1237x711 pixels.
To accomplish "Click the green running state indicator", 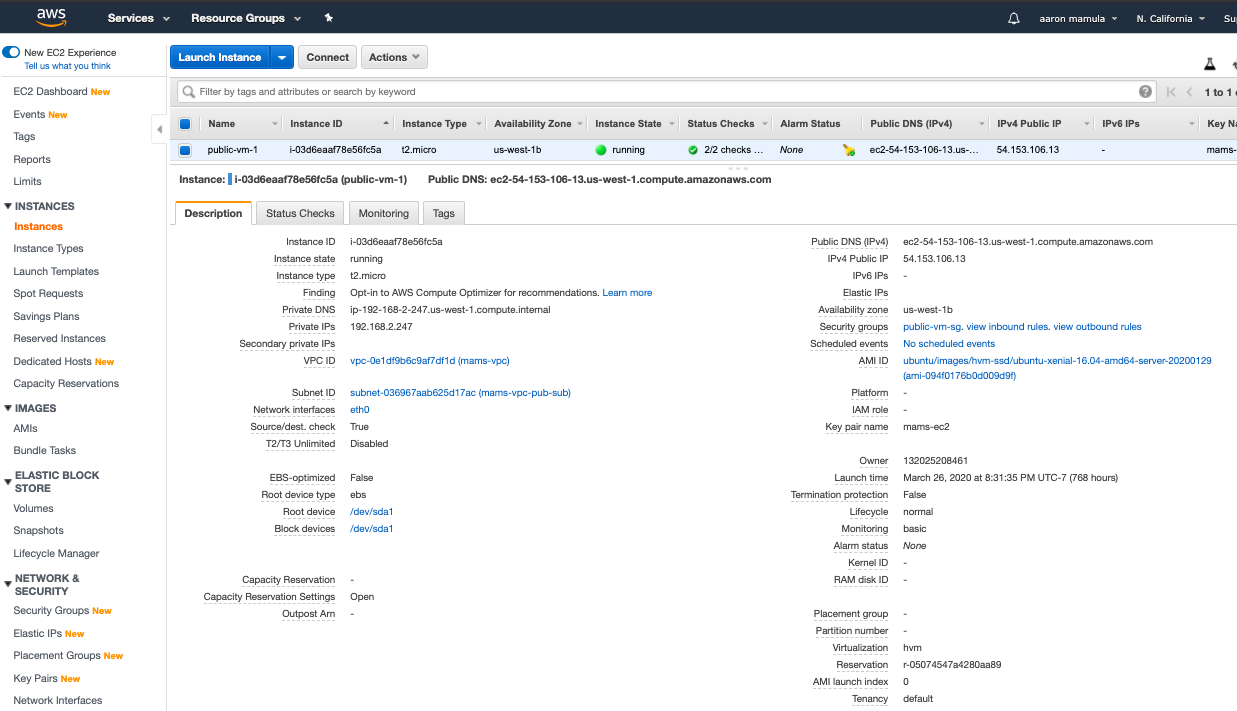I will (601, 150).
